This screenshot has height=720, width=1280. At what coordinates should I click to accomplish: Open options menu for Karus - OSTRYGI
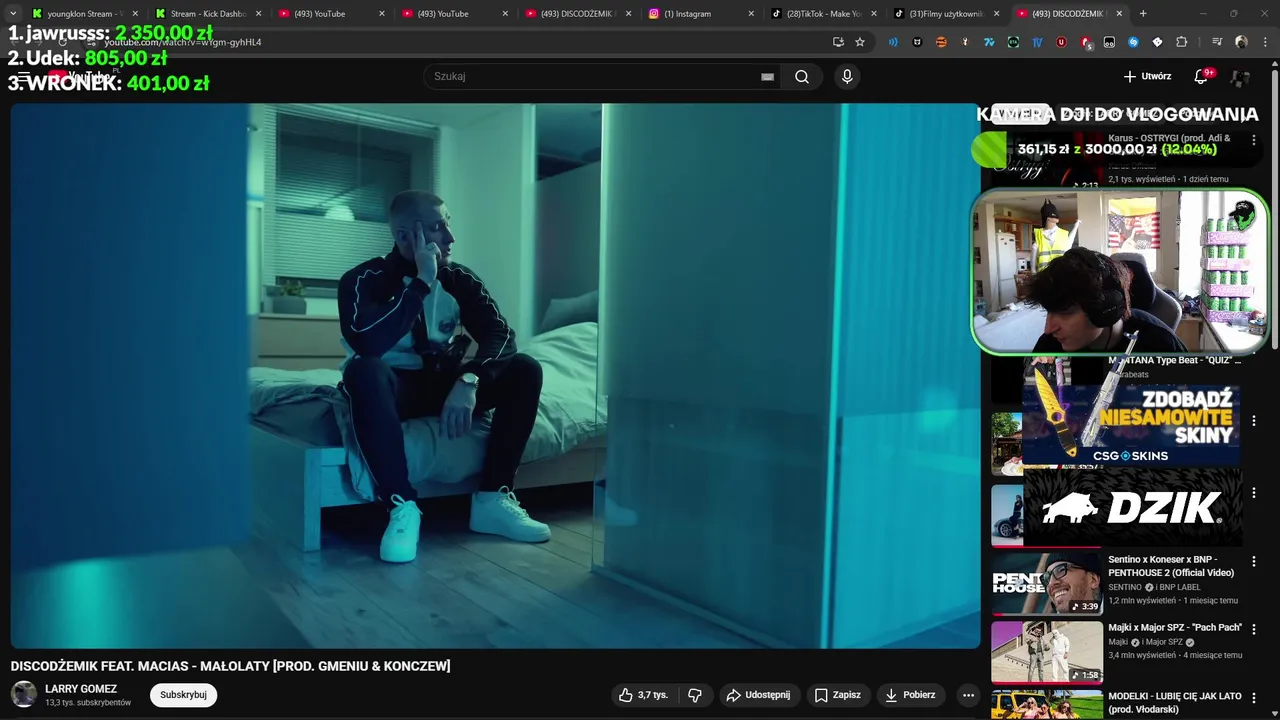pos(1253,140)
